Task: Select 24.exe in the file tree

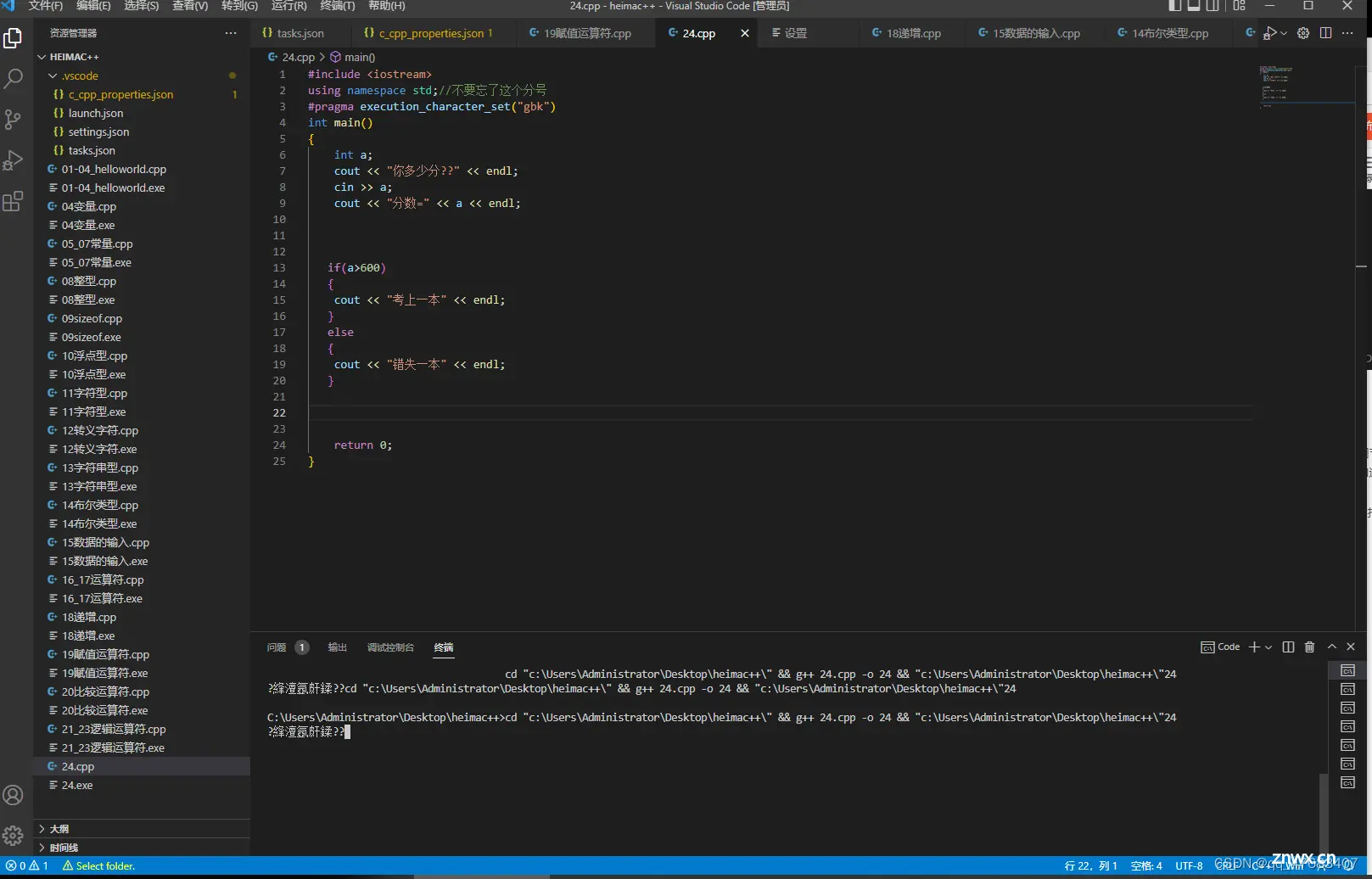Action: tap(142, 785)
